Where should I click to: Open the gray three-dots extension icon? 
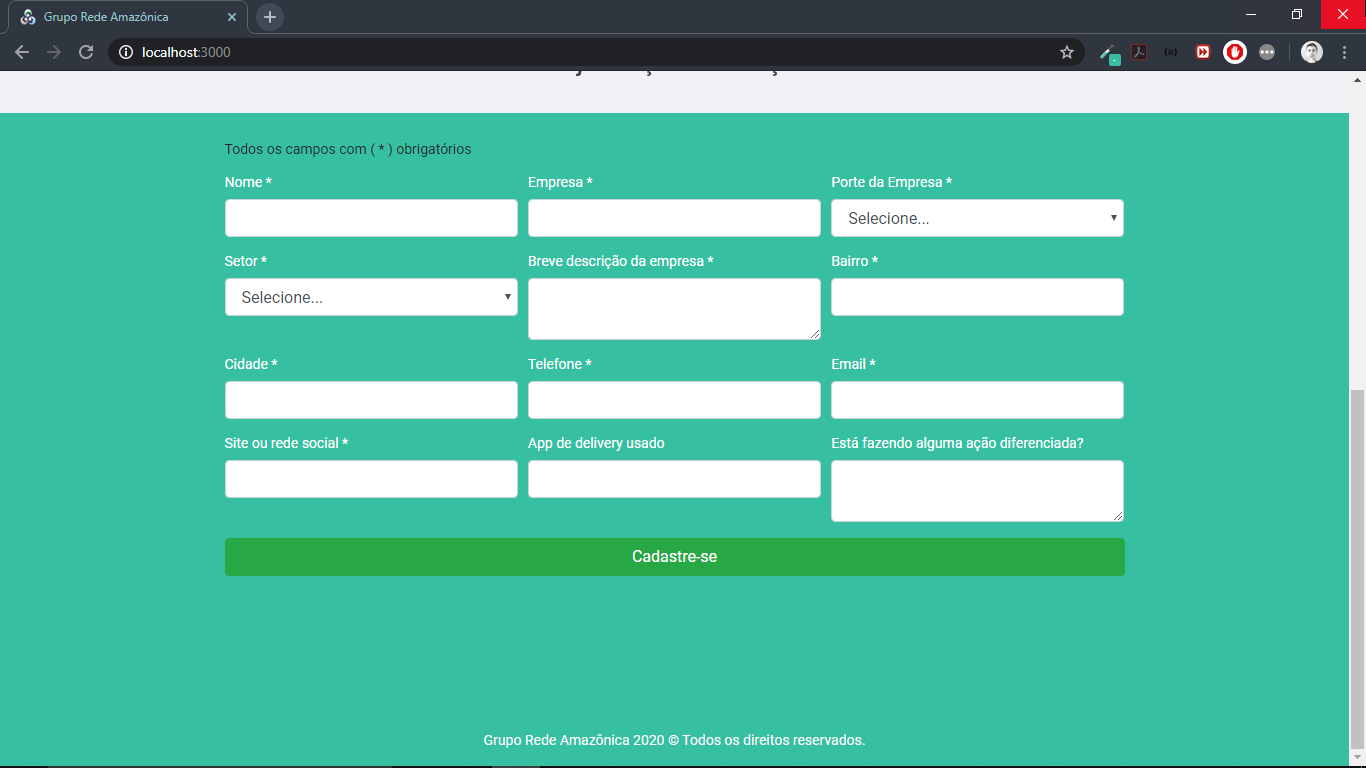(x=1267, y=52)
